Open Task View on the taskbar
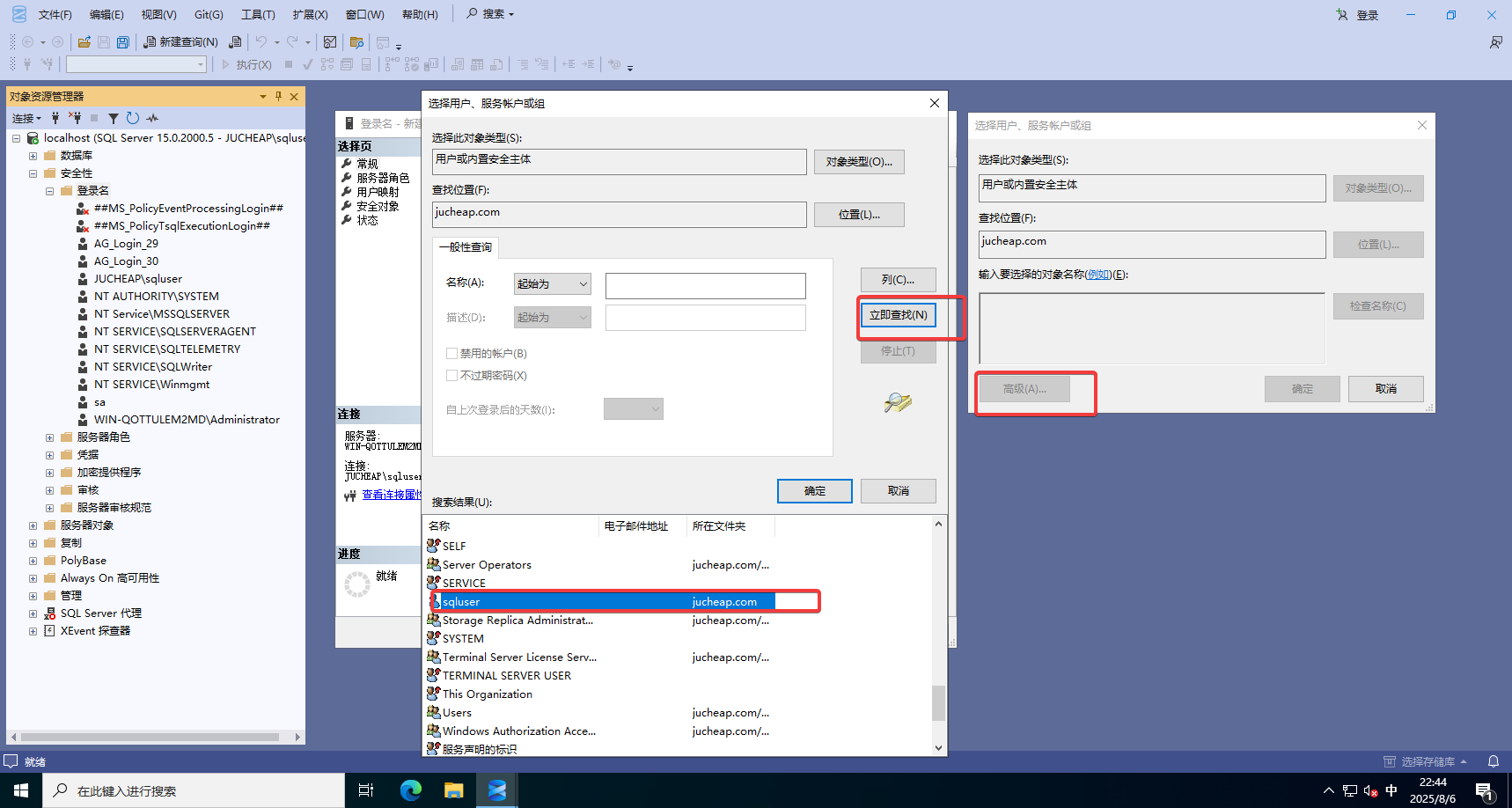Image resolution: width=1512 pixels, height=808 pixels. (366, 790)
